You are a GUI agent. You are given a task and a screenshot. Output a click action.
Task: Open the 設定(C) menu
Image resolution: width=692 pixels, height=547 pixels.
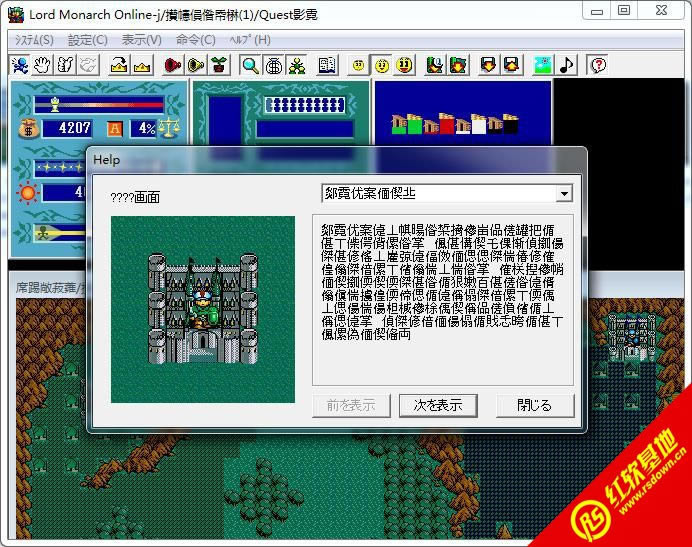[x=88, y=40]
